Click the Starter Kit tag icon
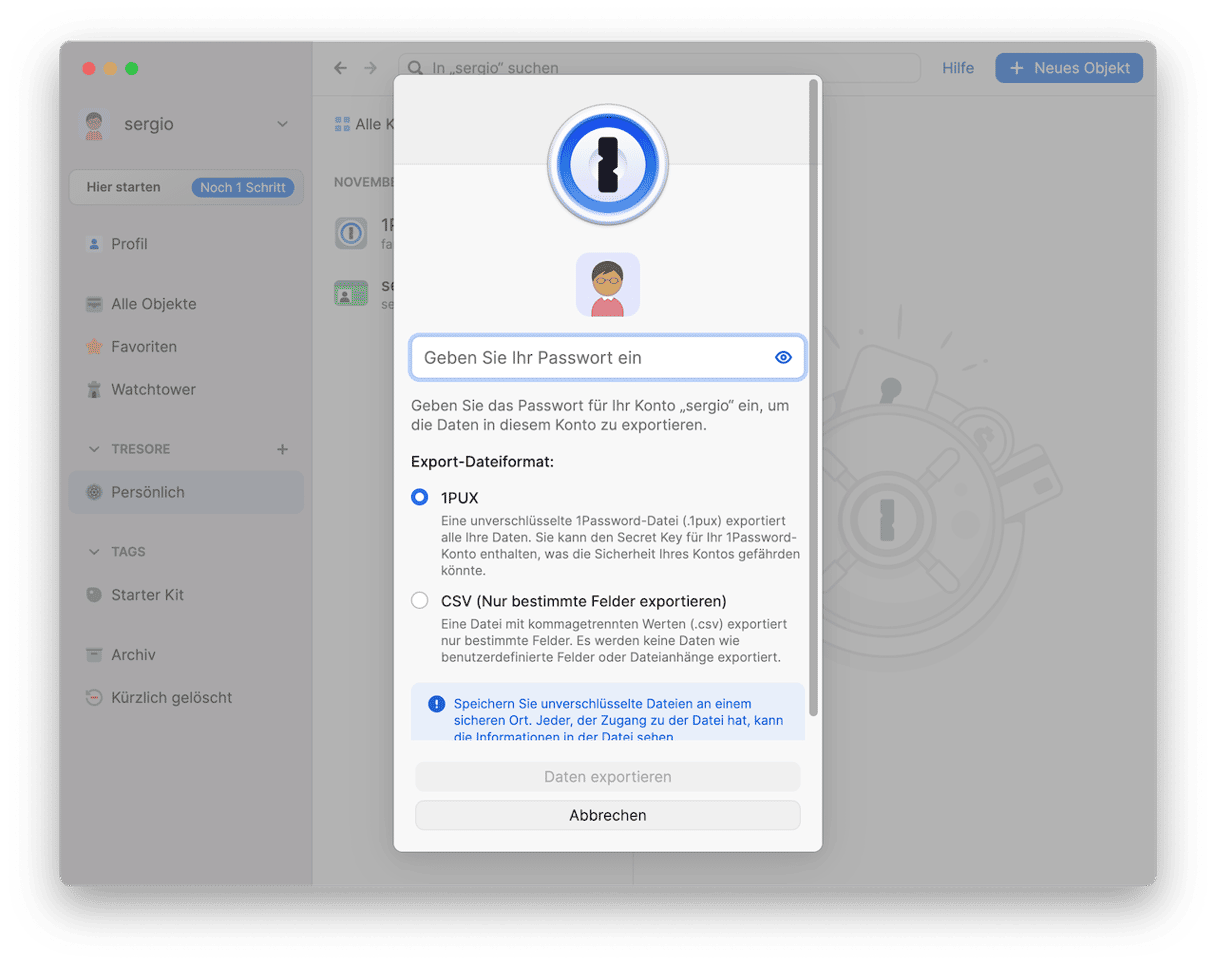This screenshot has height=965, width=1216. click(x=94, y=595)
